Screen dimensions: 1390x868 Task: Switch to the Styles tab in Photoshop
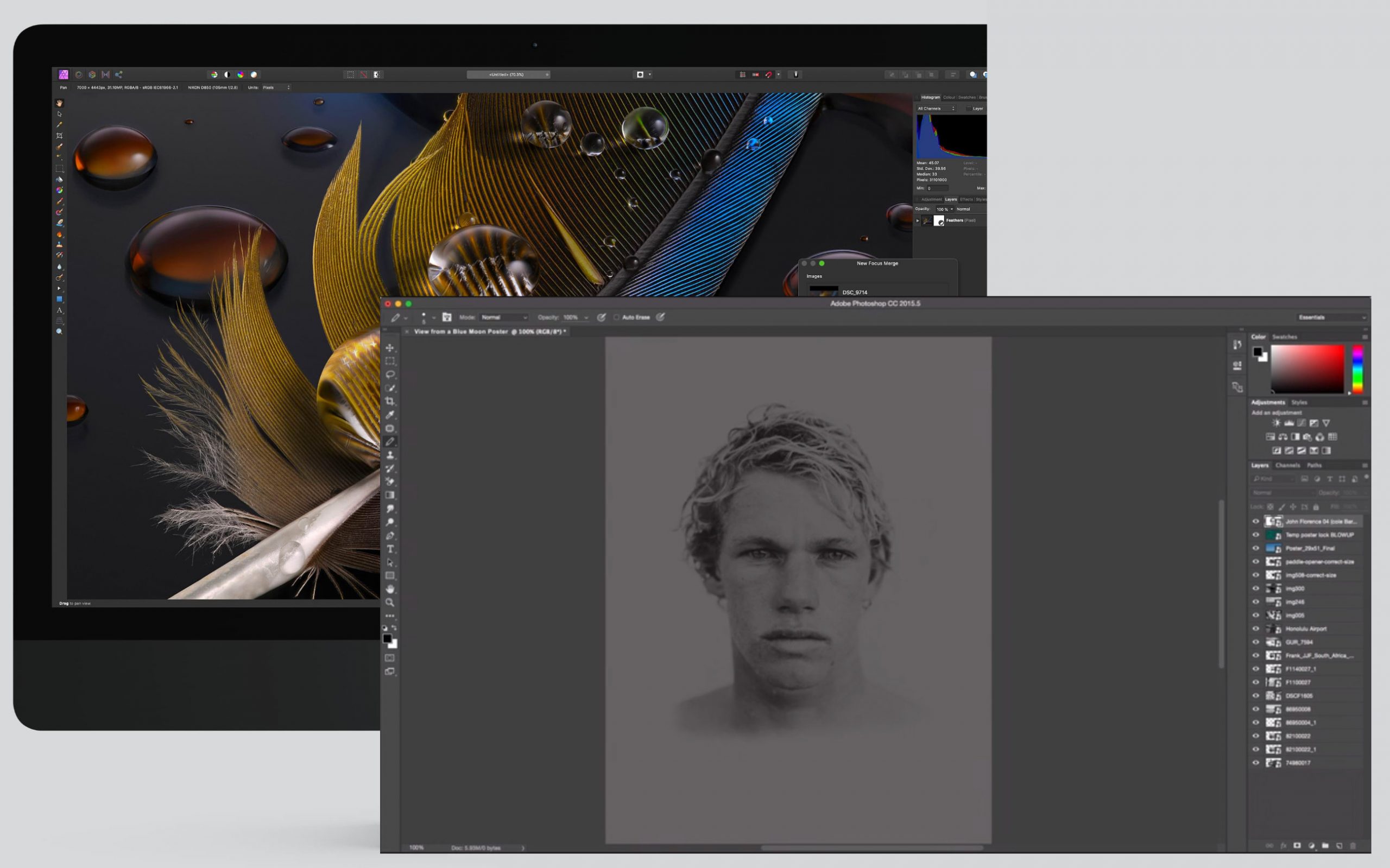click(1299, 402)
